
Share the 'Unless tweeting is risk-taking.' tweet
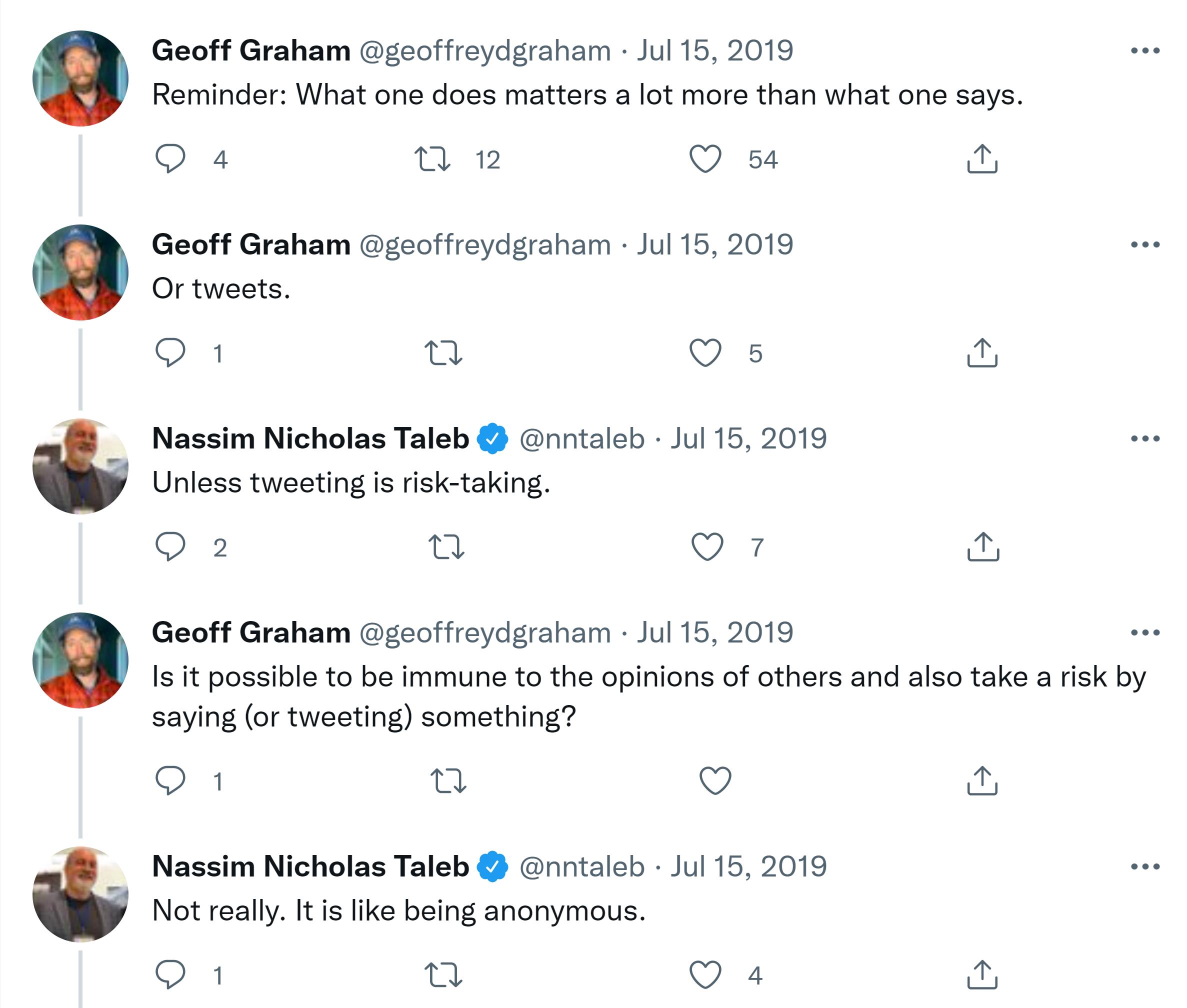coord(983,547)
